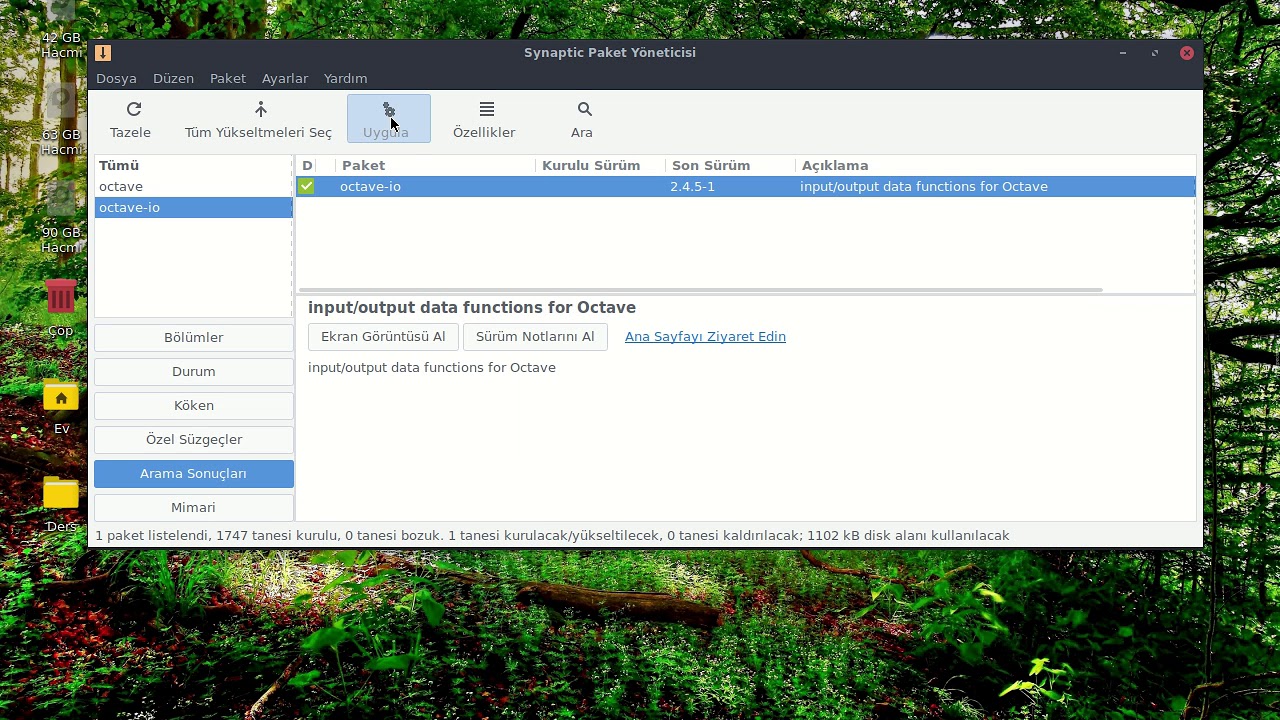Viewport: 1280px width, 720px height.
Task: Close the Synaptic window
Action: click(1187, 53)
